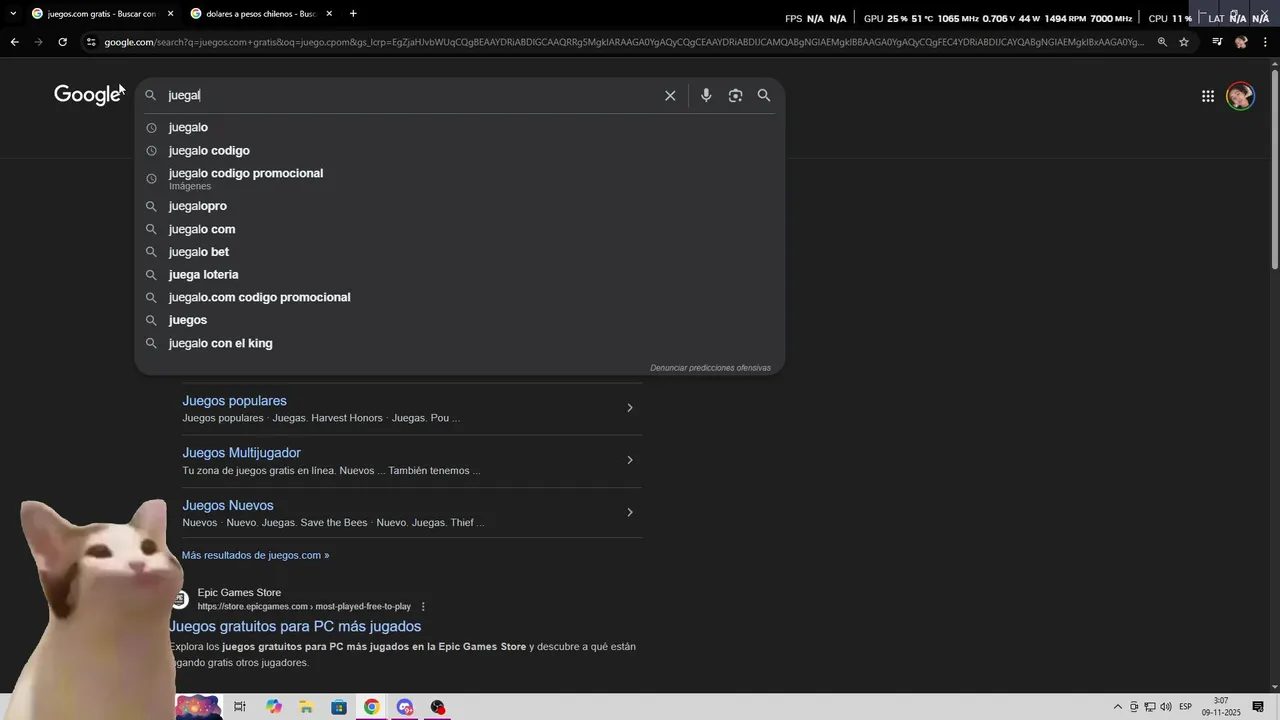This screenshot has width=1280, height=720.
Task: Choose the 'juegalo codigo' suggestion
Action: tap(209, 150)
